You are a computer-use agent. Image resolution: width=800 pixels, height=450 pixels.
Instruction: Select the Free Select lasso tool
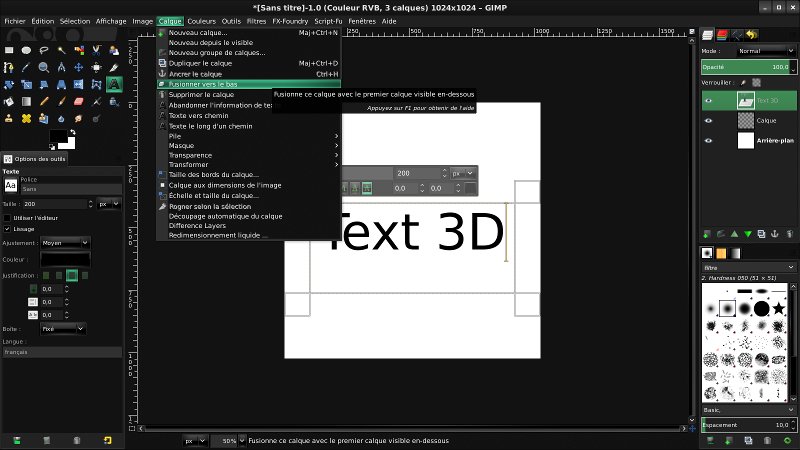(44, 50)
